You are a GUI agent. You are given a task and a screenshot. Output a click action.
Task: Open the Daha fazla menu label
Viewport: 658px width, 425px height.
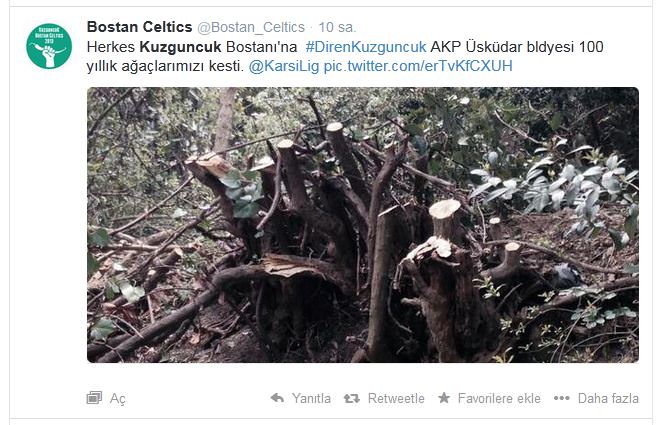coord(608,398)
